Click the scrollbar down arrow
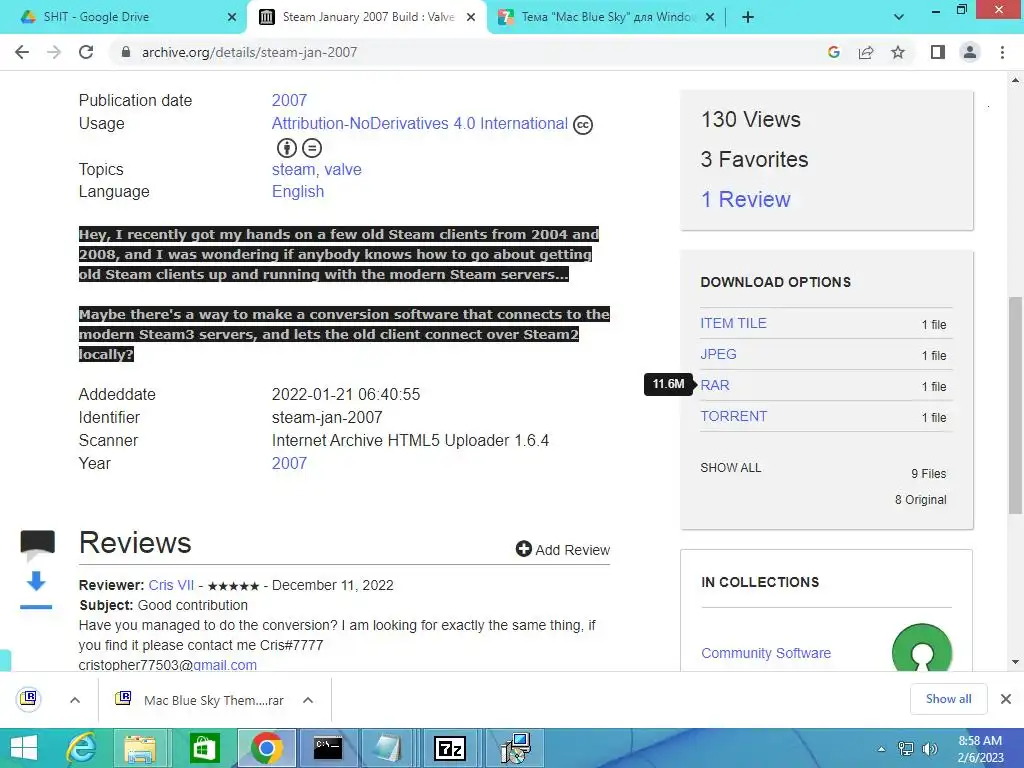Viewport: 1024px width, 768px height. click(1016, 662)
